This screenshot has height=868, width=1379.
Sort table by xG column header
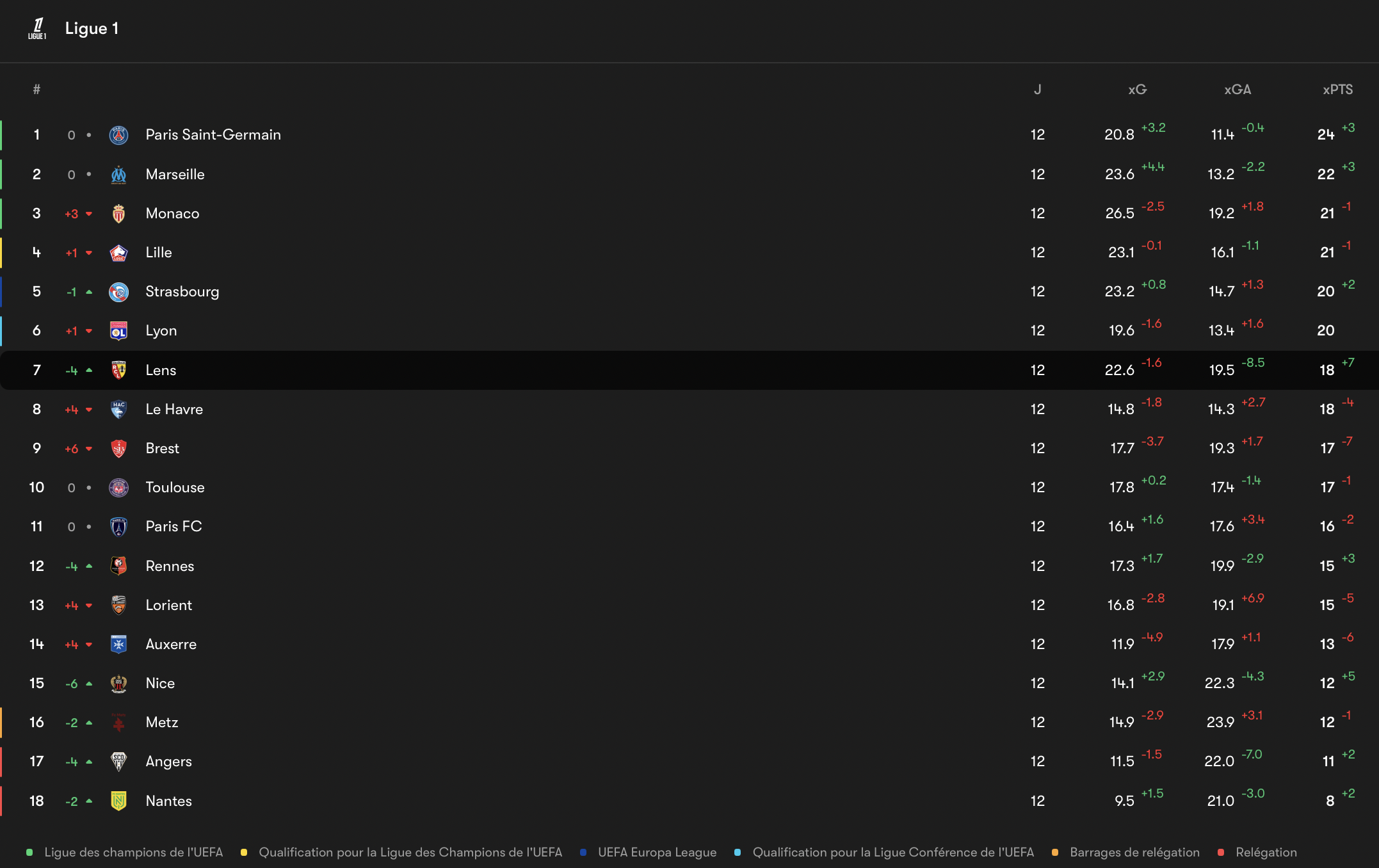click(x=1137, y=90)
